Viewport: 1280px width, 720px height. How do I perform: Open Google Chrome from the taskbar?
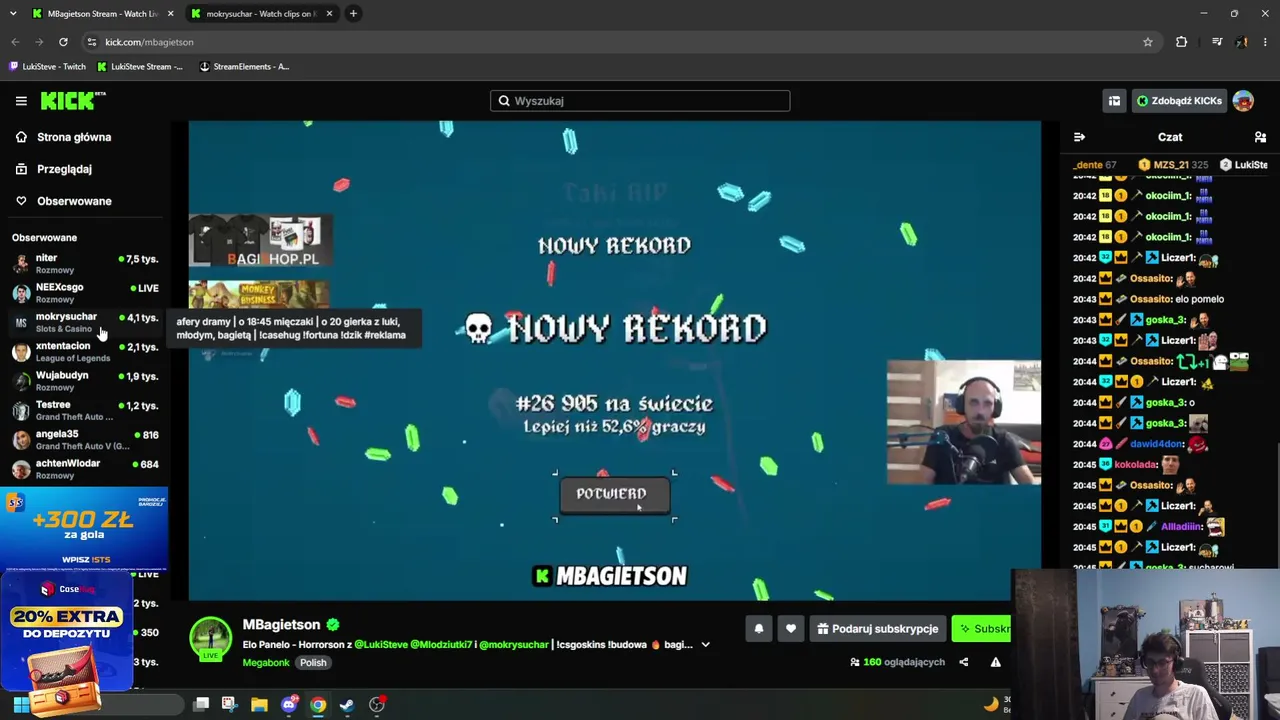[318, 705]
